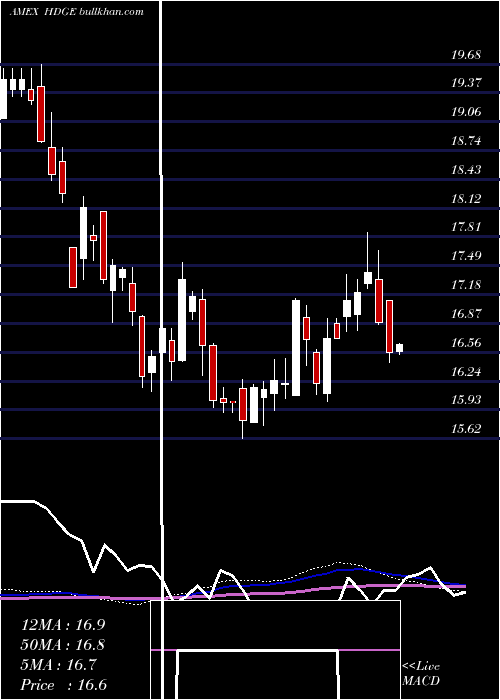The image size is (500, 700).
Task: Click the Live MACD label
Action: (x=421, y=674)
